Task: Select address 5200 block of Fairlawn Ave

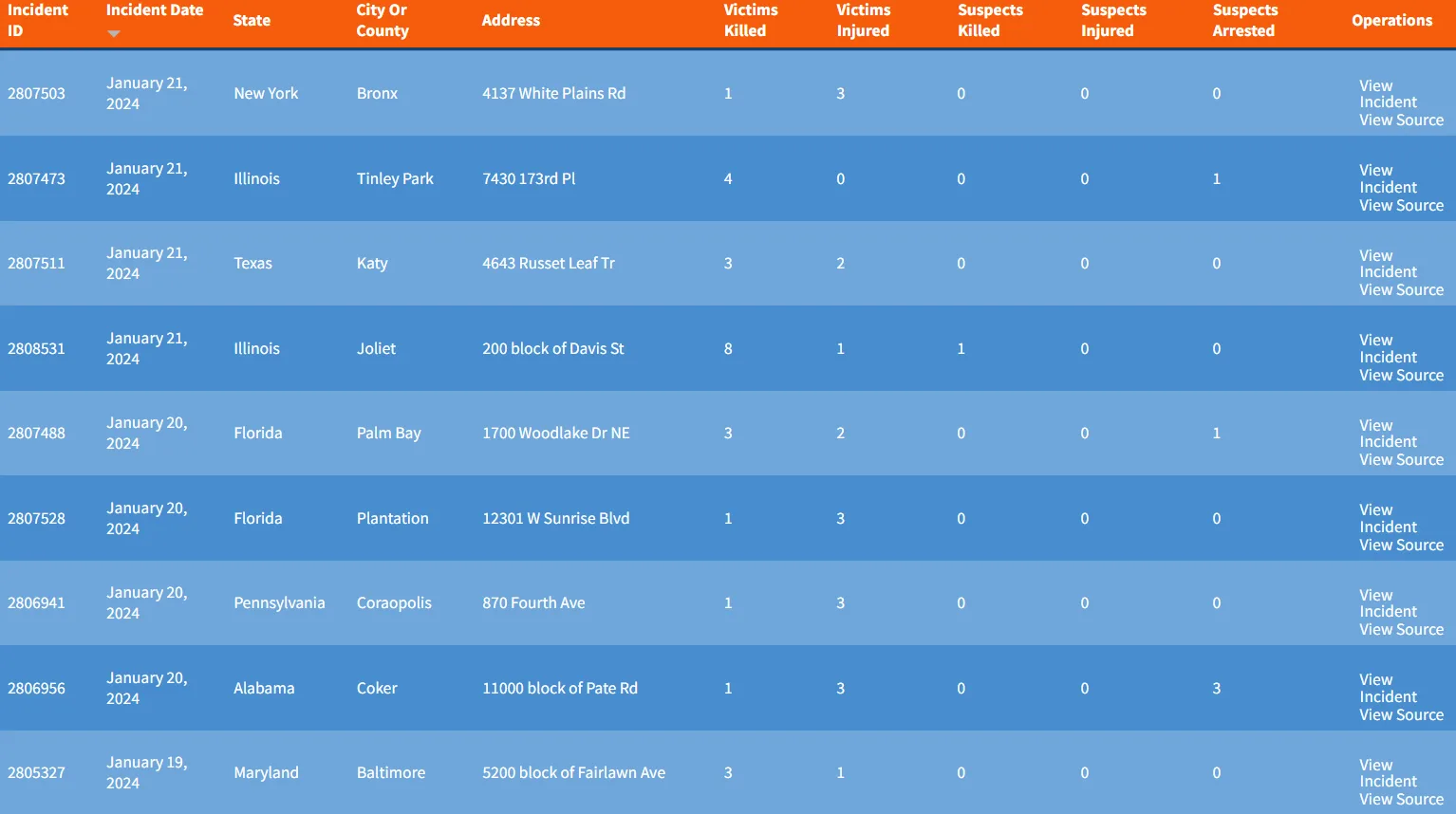Action: pos(573,772)
